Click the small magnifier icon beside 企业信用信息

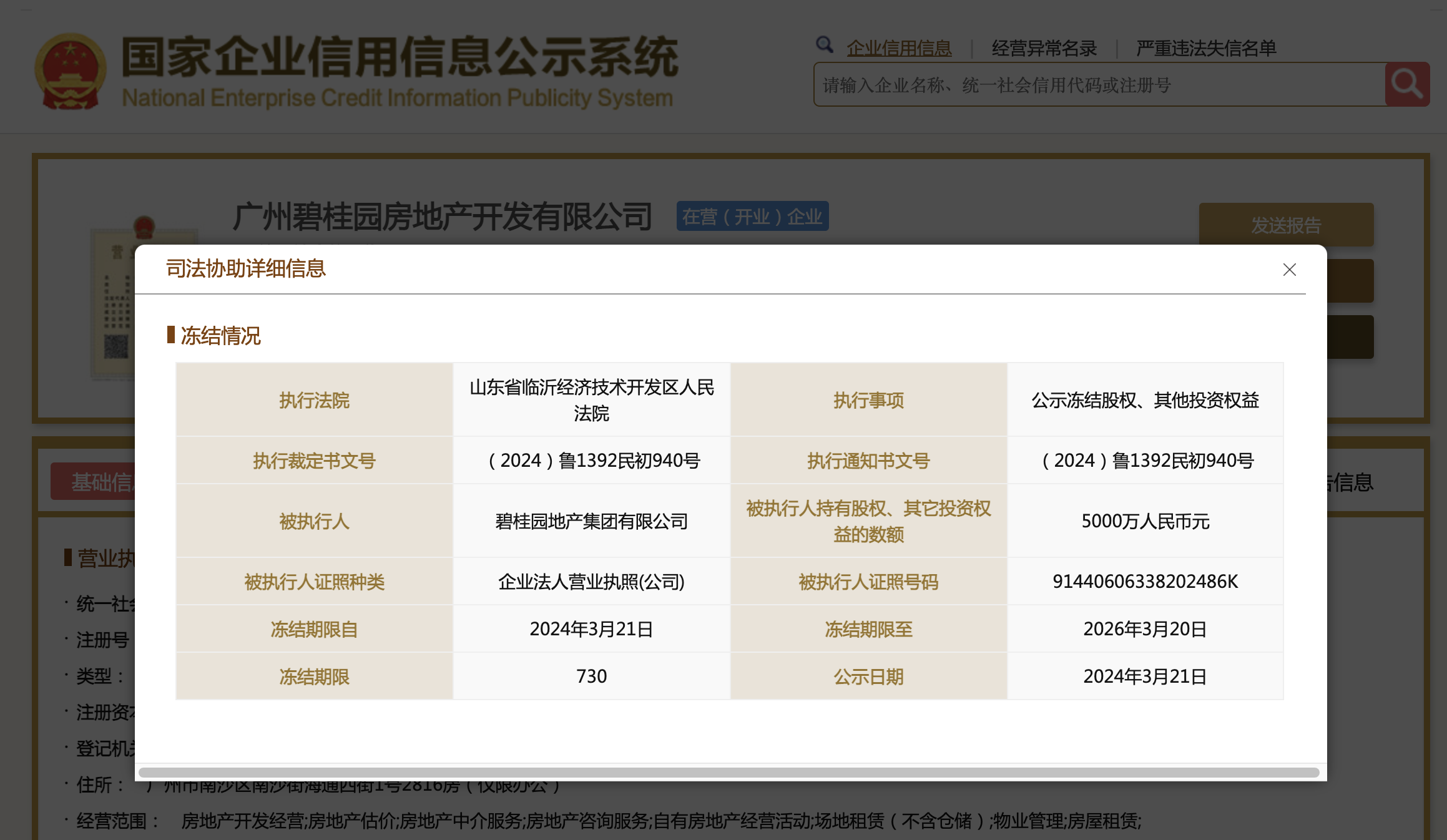pyautogui.click(x=825, y=44)
